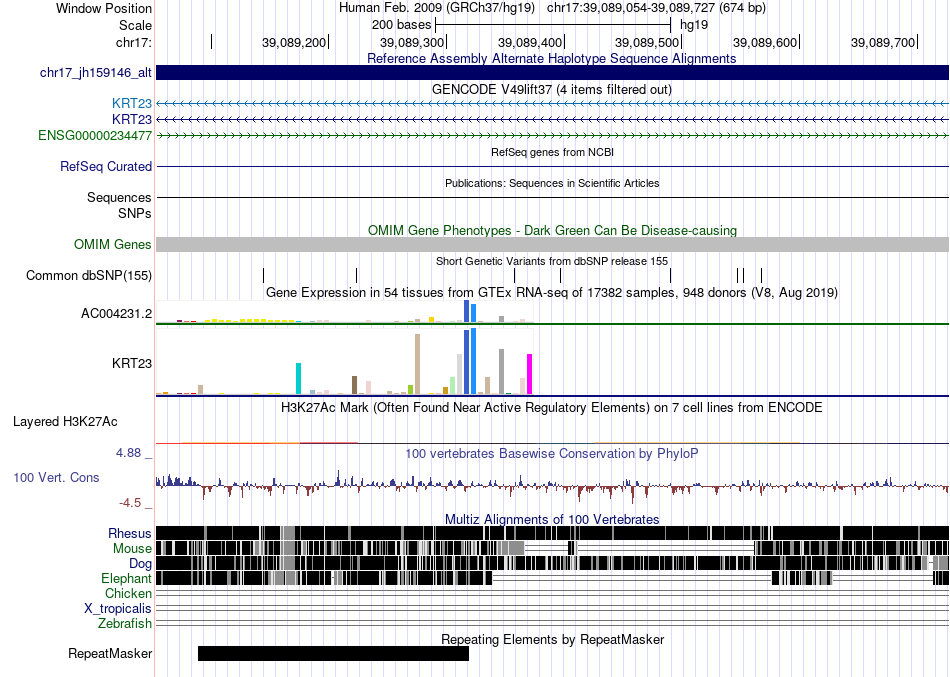Select the rightmost Common dbSNP variant tick
The width and height of the screenshot is (950, 677).
point(762,276)
